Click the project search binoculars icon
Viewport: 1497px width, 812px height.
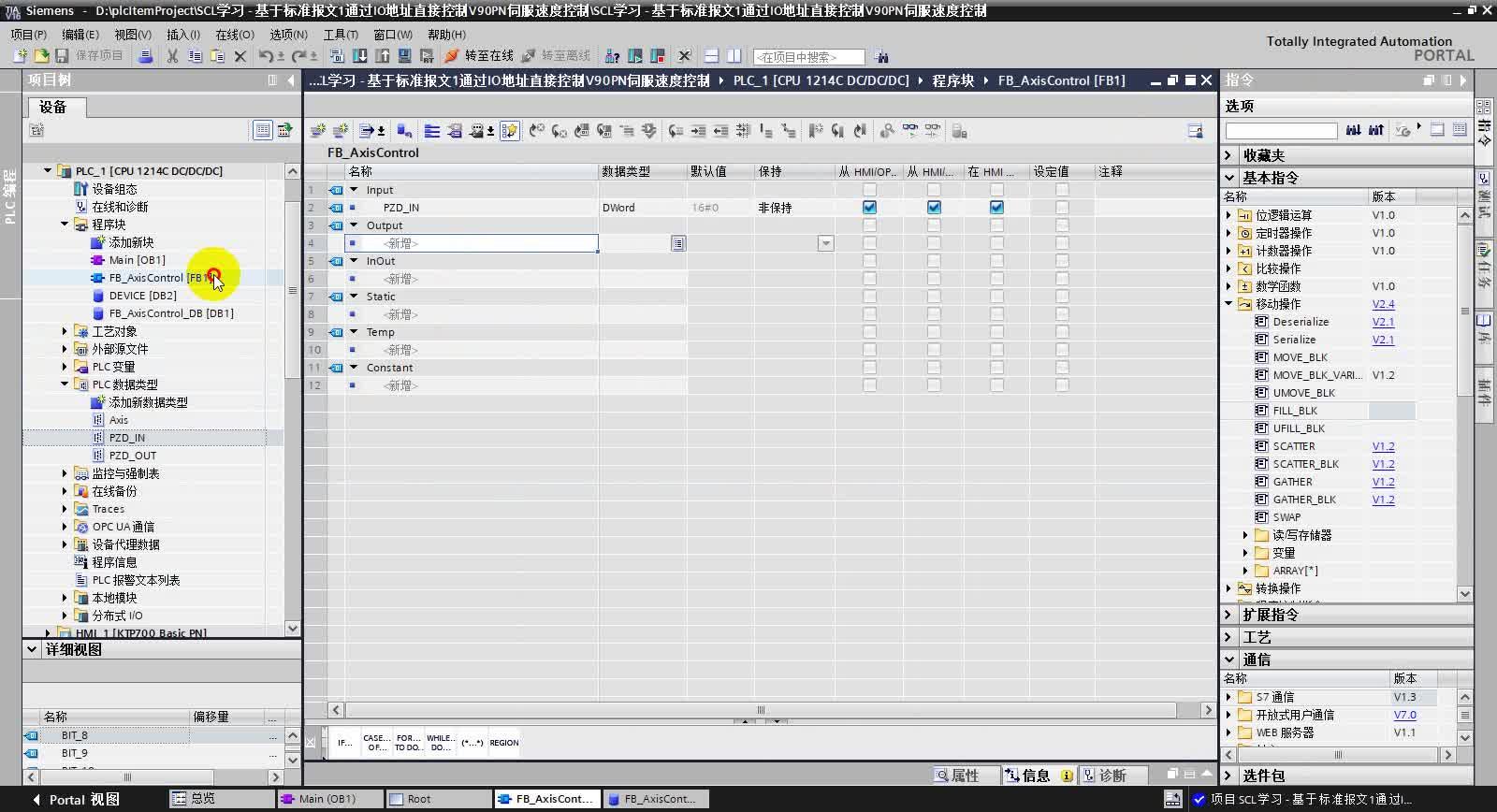point(880,57)
